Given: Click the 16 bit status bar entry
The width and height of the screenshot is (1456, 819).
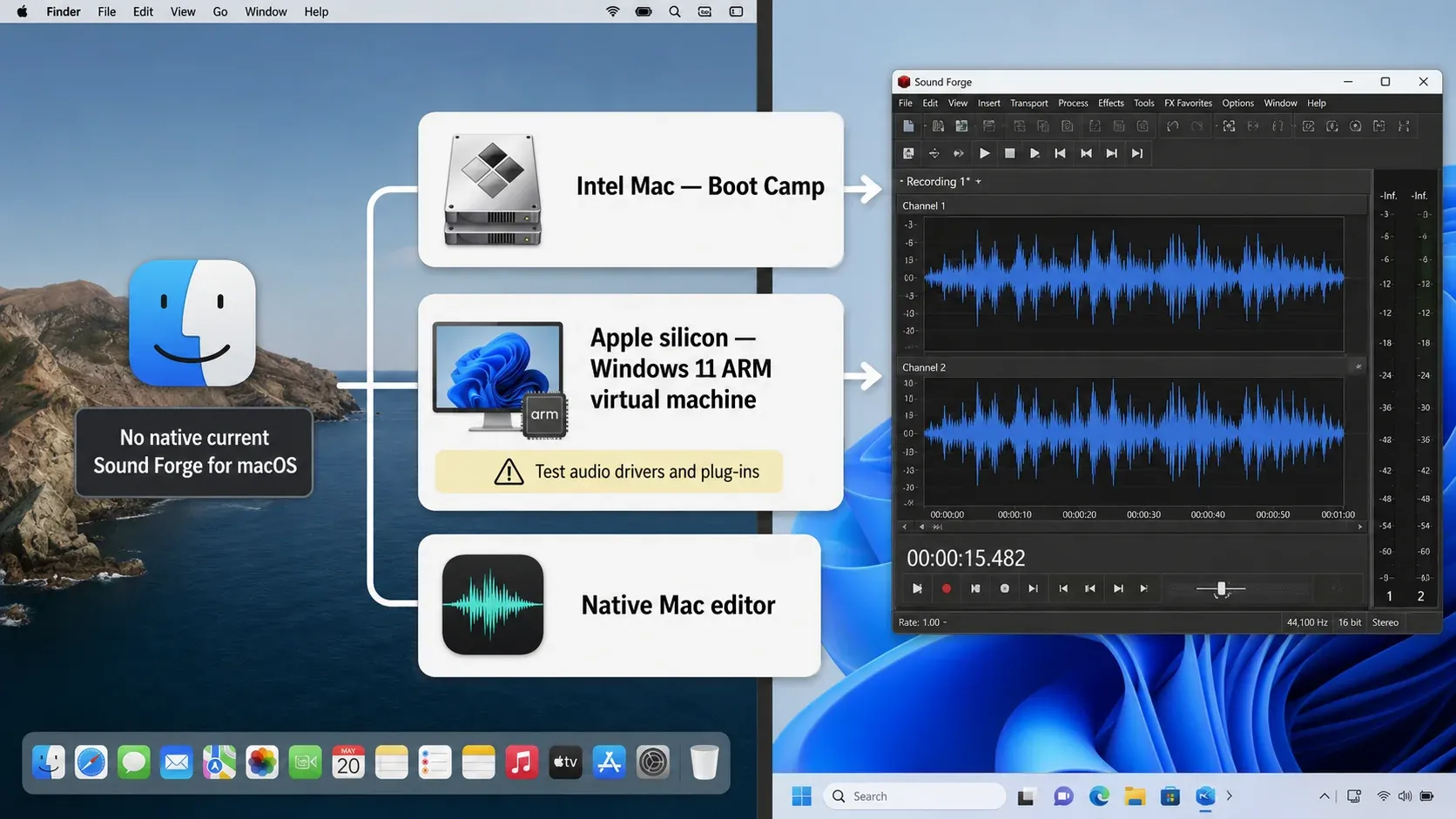Looking at the screenshot, I should click(x=1350, y=622).
